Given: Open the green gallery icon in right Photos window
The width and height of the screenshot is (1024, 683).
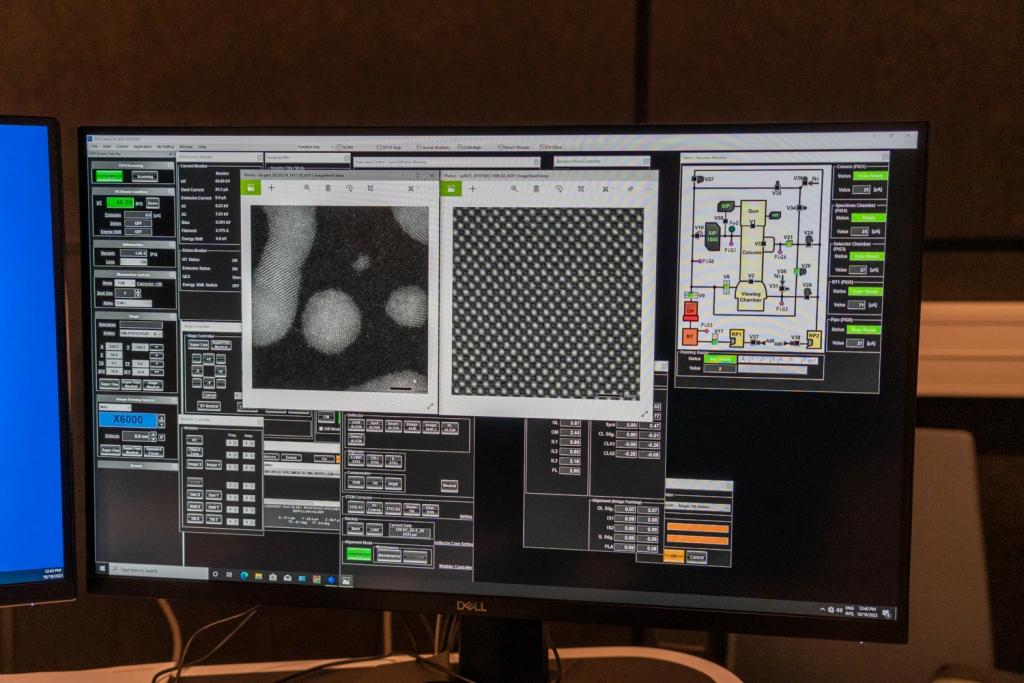Looking at the screenshot, I should point(451,189).
